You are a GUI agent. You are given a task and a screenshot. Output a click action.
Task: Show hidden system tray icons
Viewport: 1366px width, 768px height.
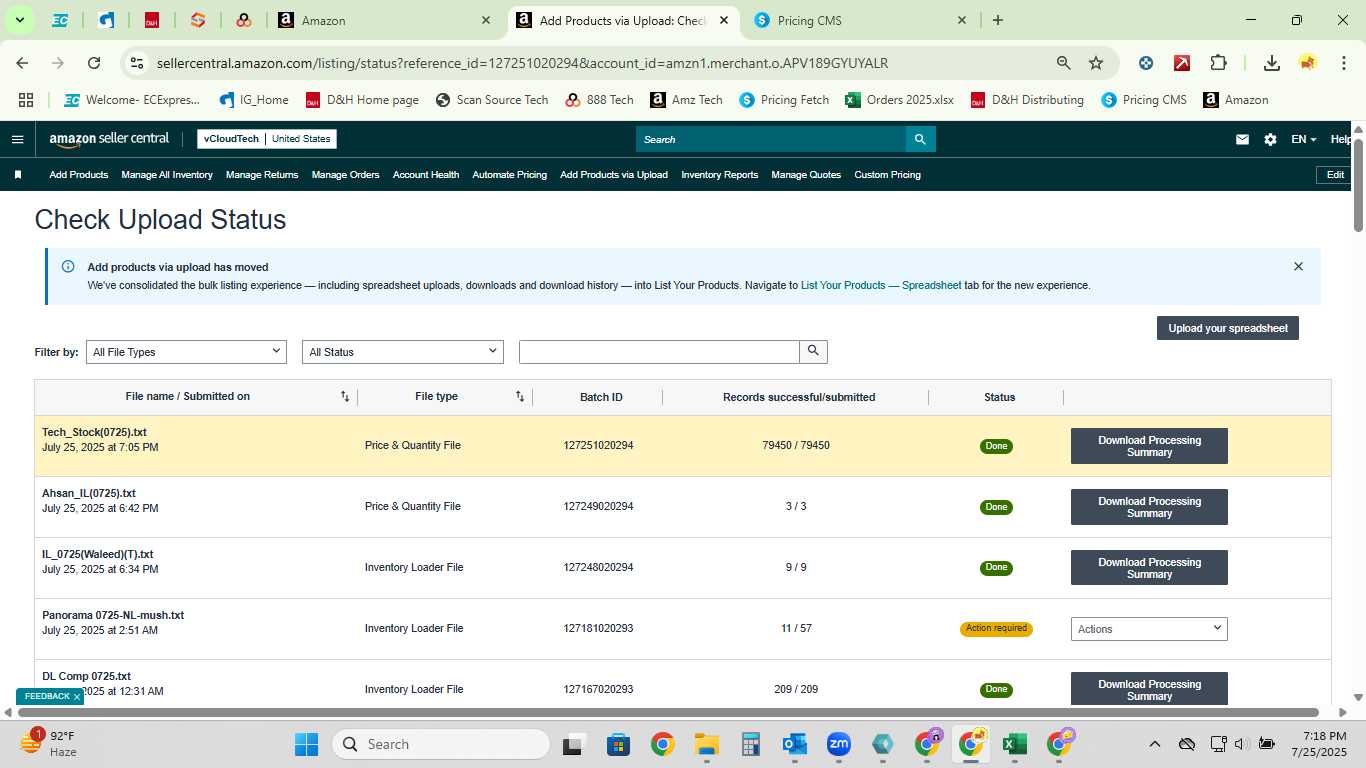(x=1154, y=744)
